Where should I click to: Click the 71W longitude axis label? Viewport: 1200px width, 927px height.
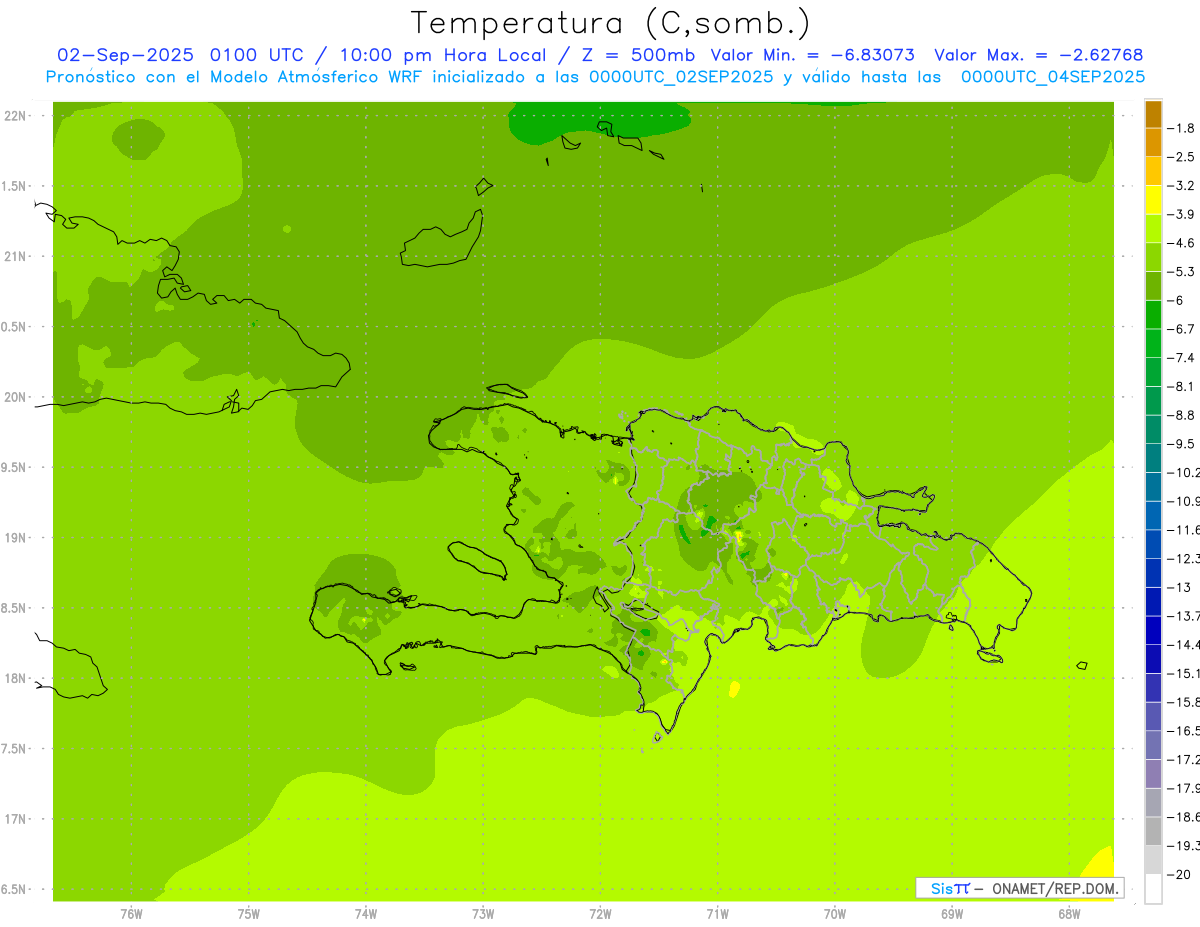point(717,914)
